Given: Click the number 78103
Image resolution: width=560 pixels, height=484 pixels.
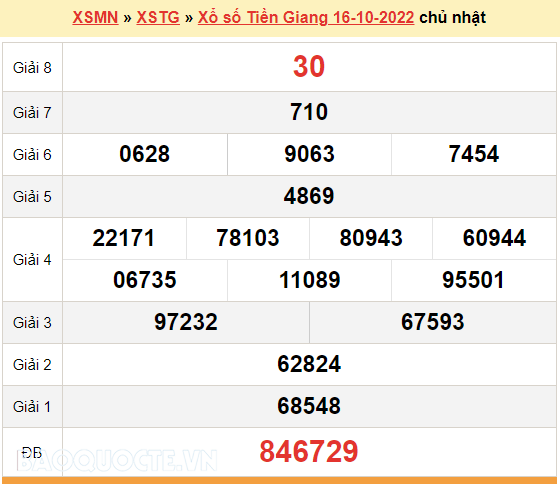Looking at the screenshot, I should [248, 238].
